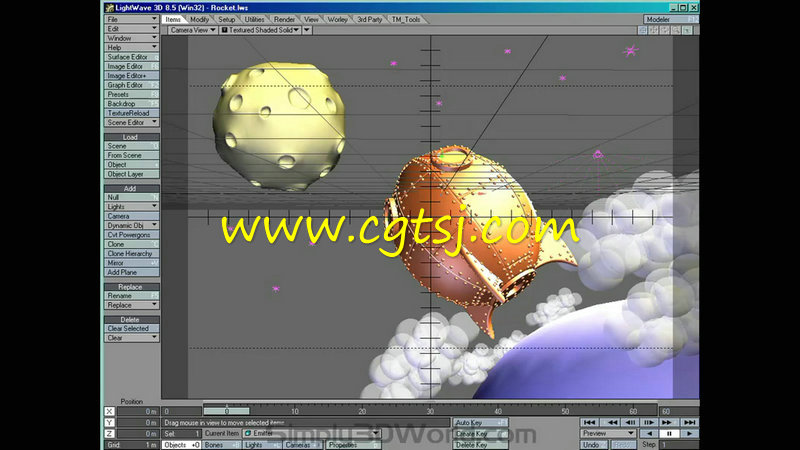Click the fast-forward (next key) icon
Viewport: 800px width, 450px height.
coord(667,422)
